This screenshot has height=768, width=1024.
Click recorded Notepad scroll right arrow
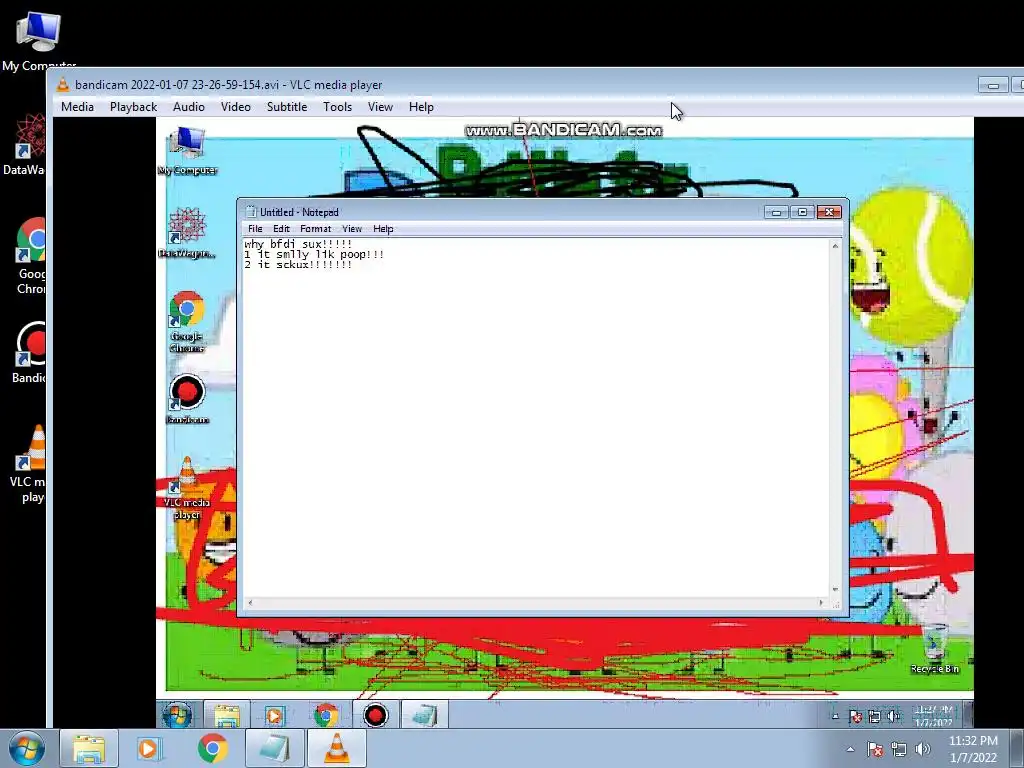point(821,603)
